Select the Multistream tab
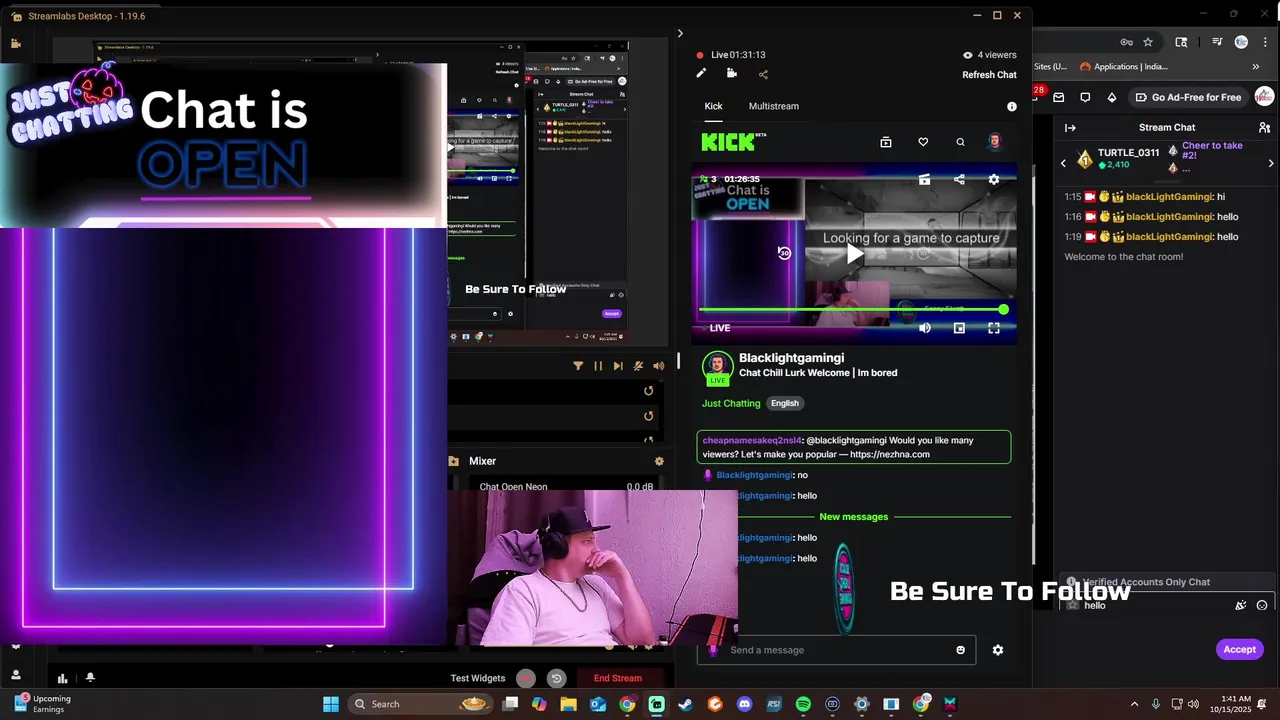 tap(774, 106)
